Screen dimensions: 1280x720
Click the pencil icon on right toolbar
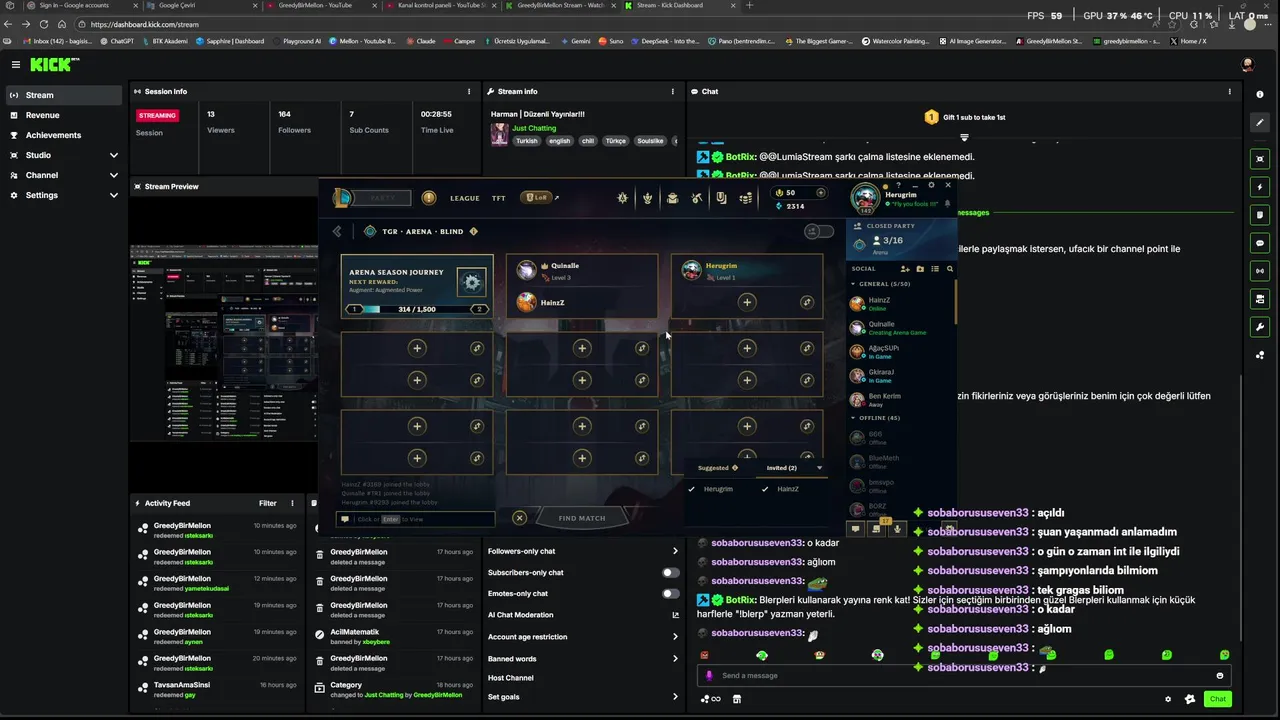(1260, 122)
